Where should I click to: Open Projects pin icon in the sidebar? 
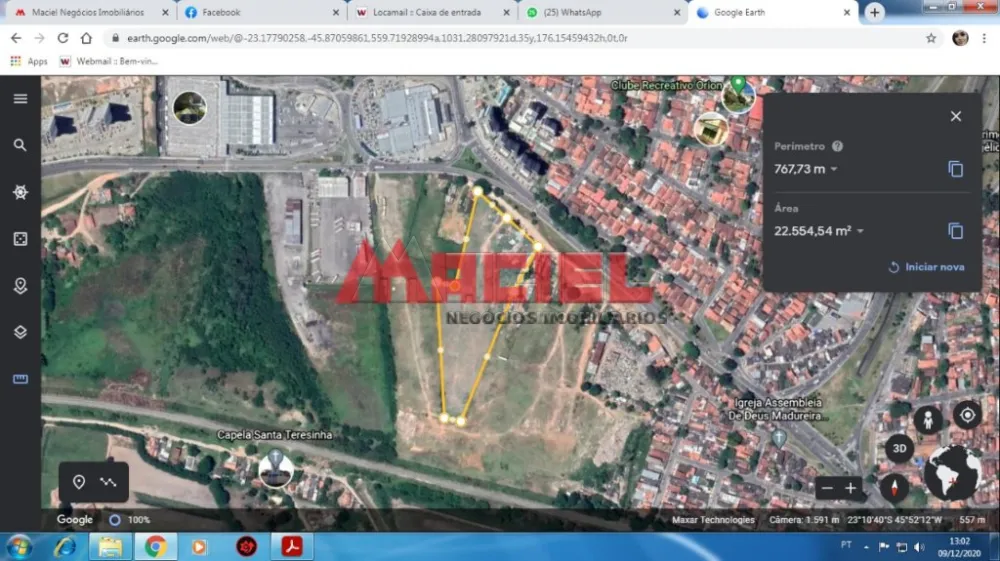pyautogui.click(x=20, y=286)
